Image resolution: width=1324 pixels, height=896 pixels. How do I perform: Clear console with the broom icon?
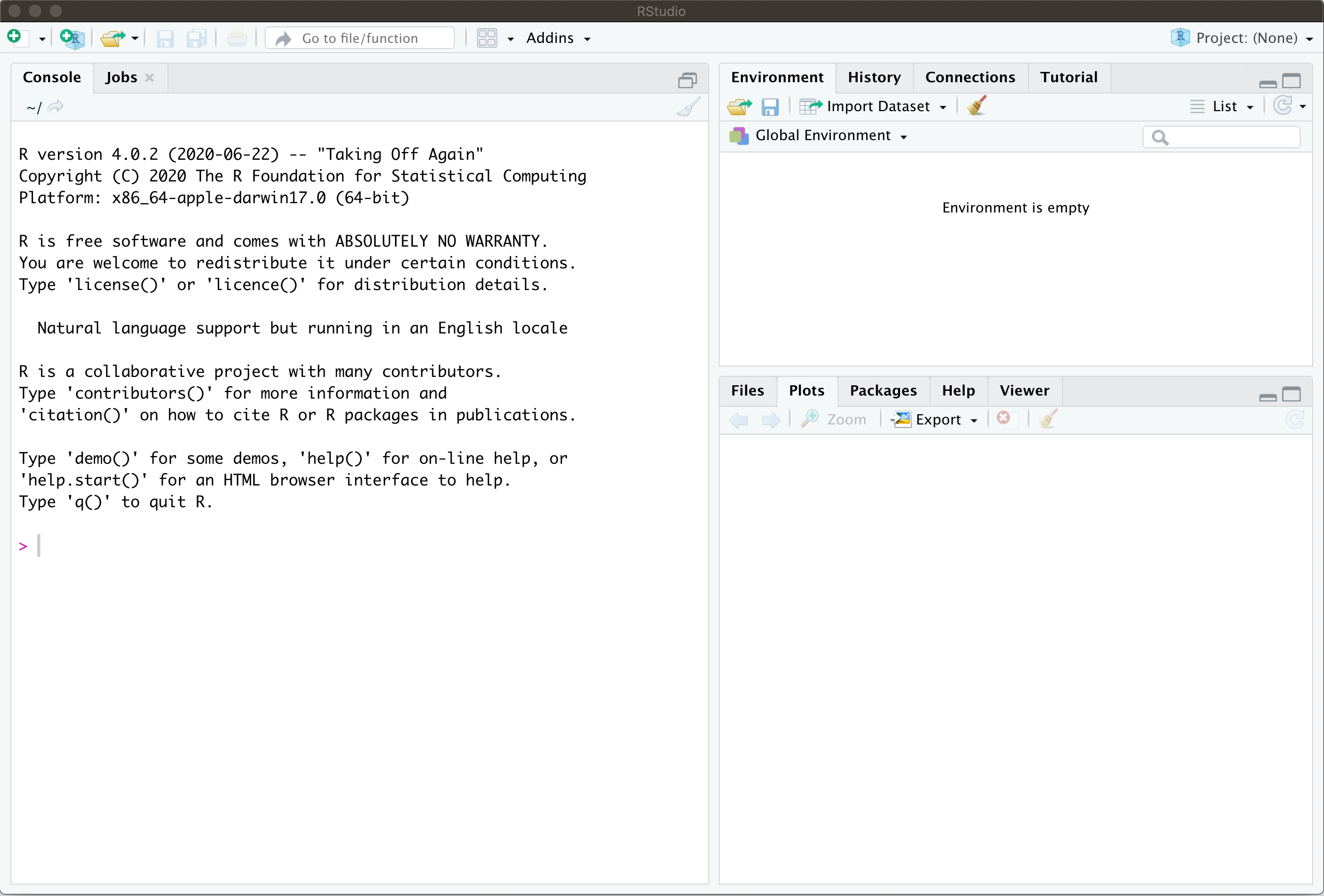(688, 107)
